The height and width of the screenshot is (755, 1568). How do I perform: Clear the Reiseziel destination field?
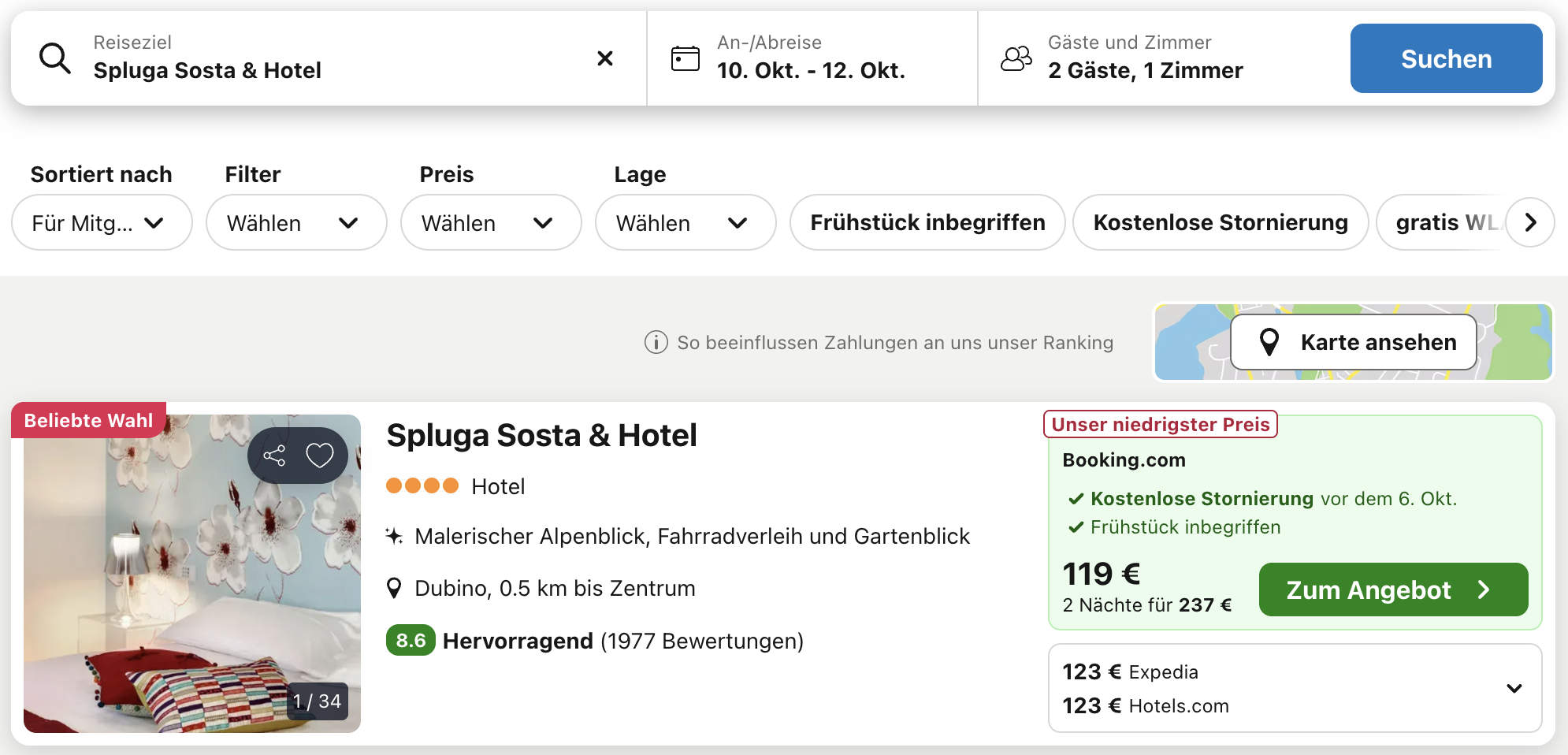point(605,58)
